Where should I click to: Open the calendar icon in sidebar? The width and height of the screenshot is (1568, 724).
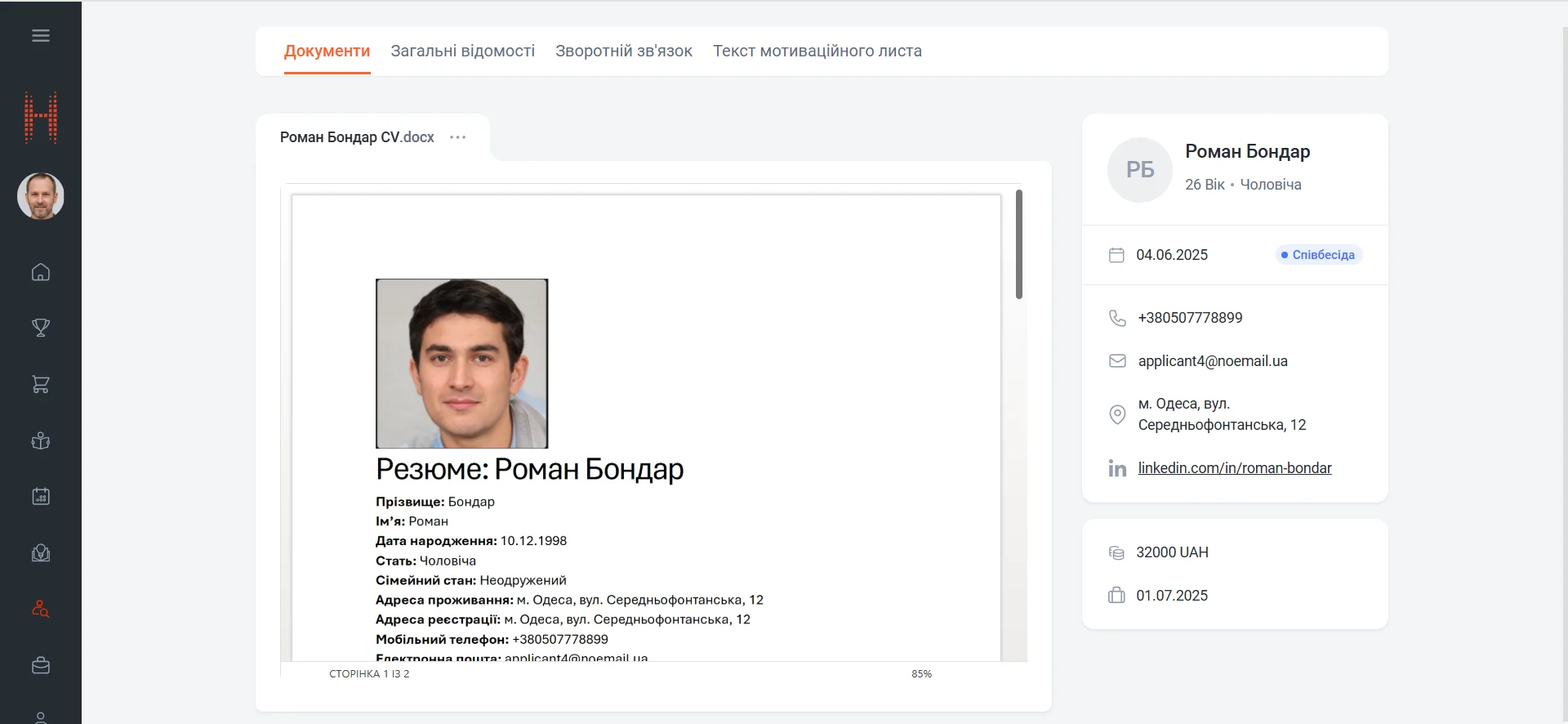(41, 497)
